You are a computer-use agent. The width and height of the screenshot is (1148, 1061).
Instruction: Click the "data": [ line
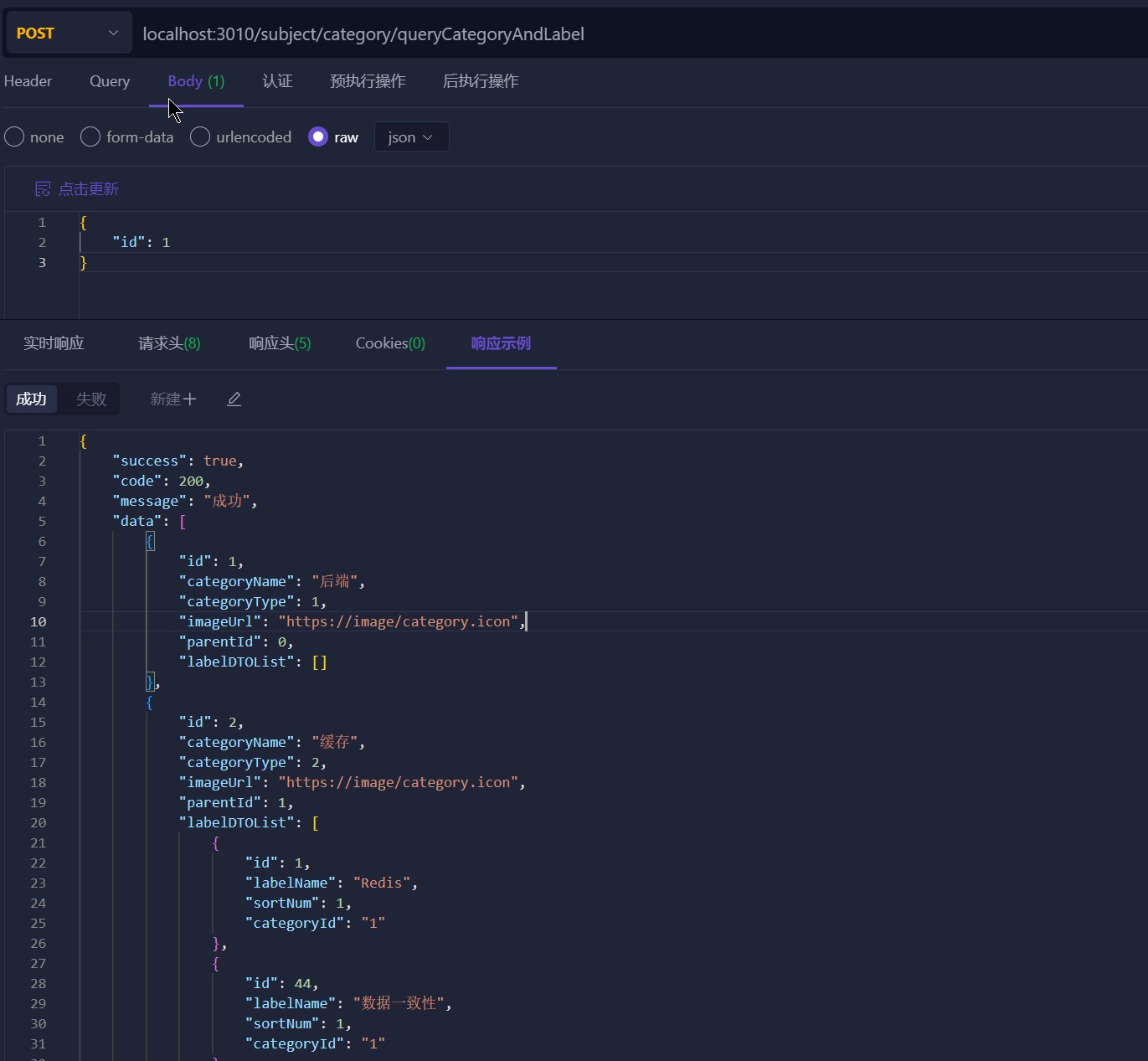(149, 521)
